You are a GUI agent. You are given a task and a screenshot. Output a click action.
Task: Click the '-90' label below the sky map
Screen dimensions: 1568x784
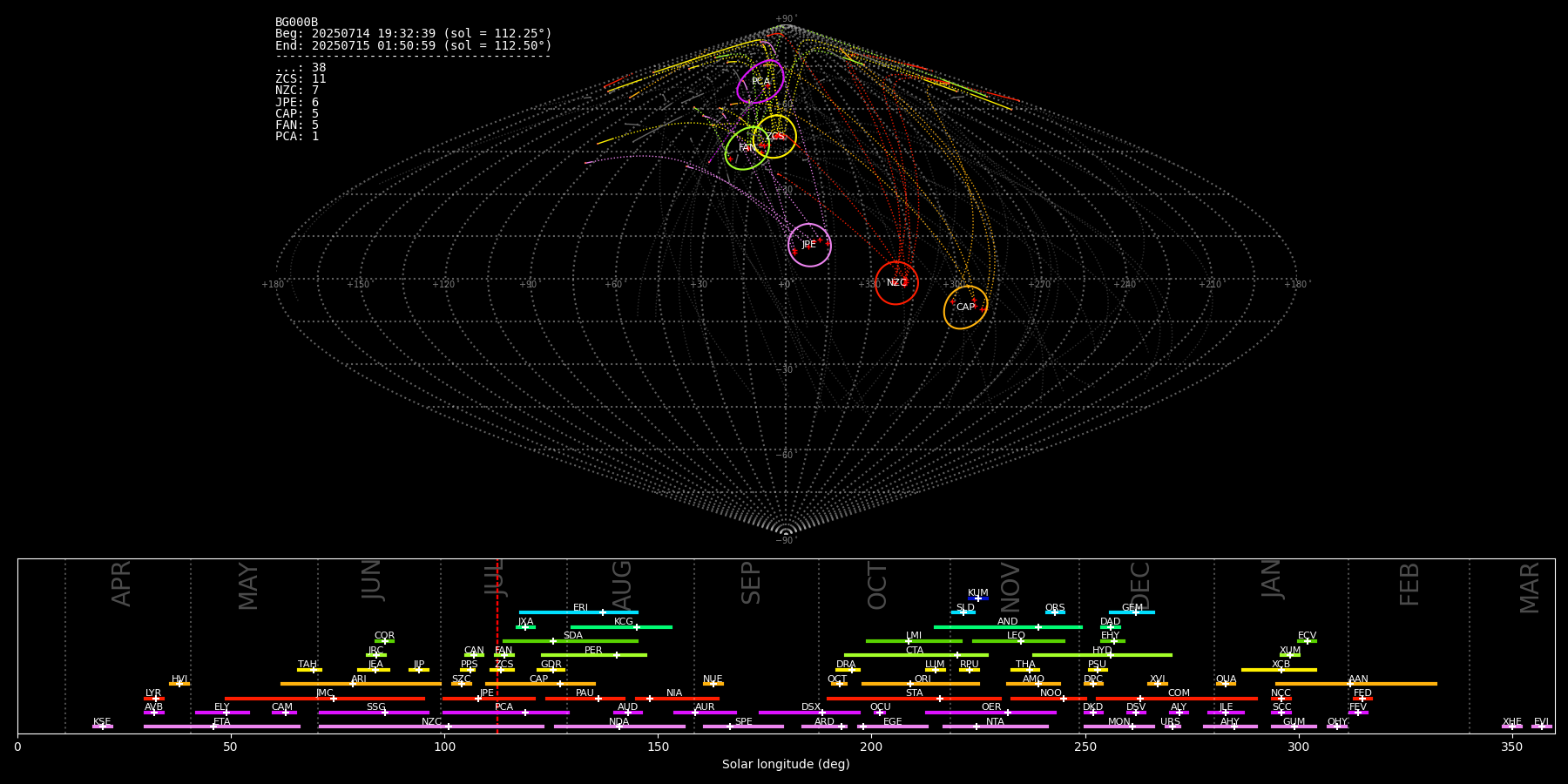(785, 541)
